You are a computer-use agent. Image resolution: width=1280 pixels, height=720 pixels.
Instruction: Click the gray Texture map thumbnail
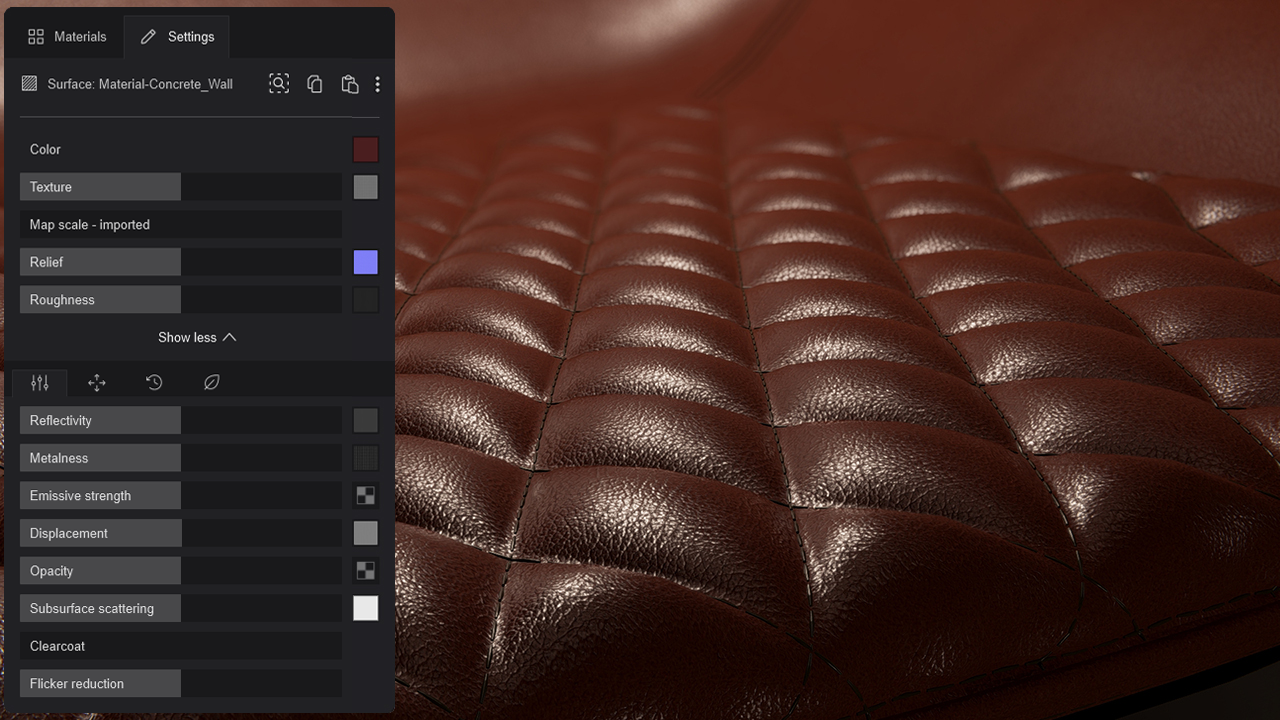pyautogui.click(x=365, y=187)
